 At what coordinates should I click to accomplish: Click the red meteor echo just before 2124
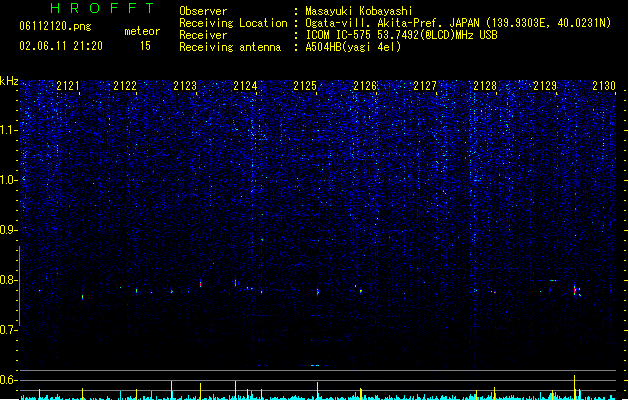[235, 283]
